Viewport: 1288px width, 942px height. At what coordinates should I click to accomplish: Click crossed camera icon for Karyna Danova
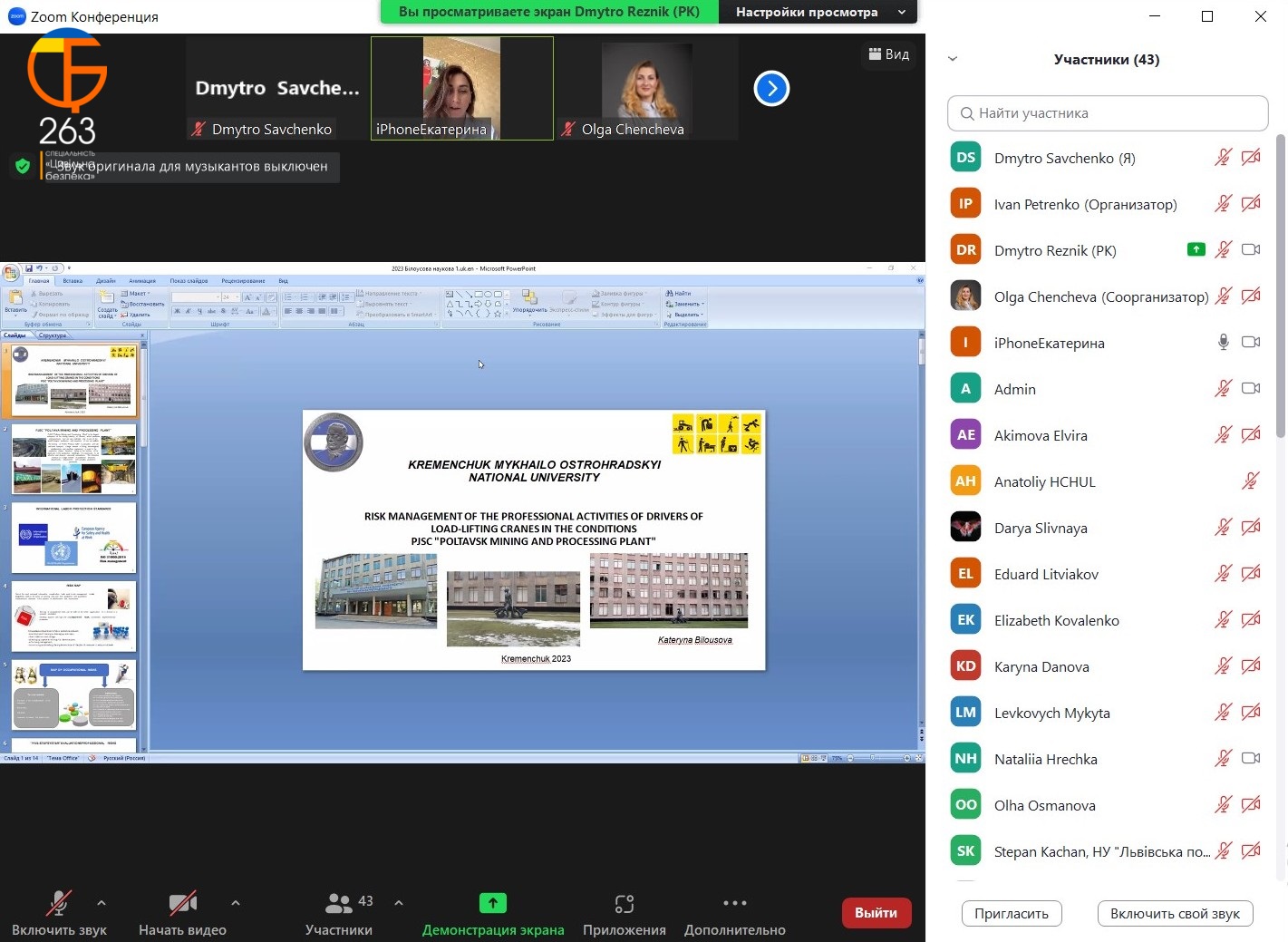coord(1251,665)
